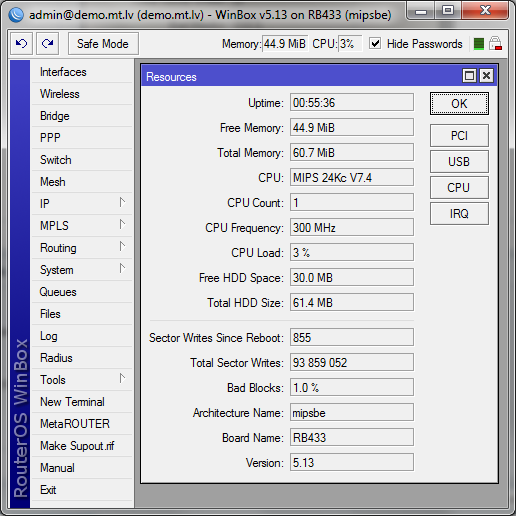Image resolution: width=516 pixels, height=516 pixels.
Task: Click the WinBox logo in title bar
Action: (x=16, y=15)
